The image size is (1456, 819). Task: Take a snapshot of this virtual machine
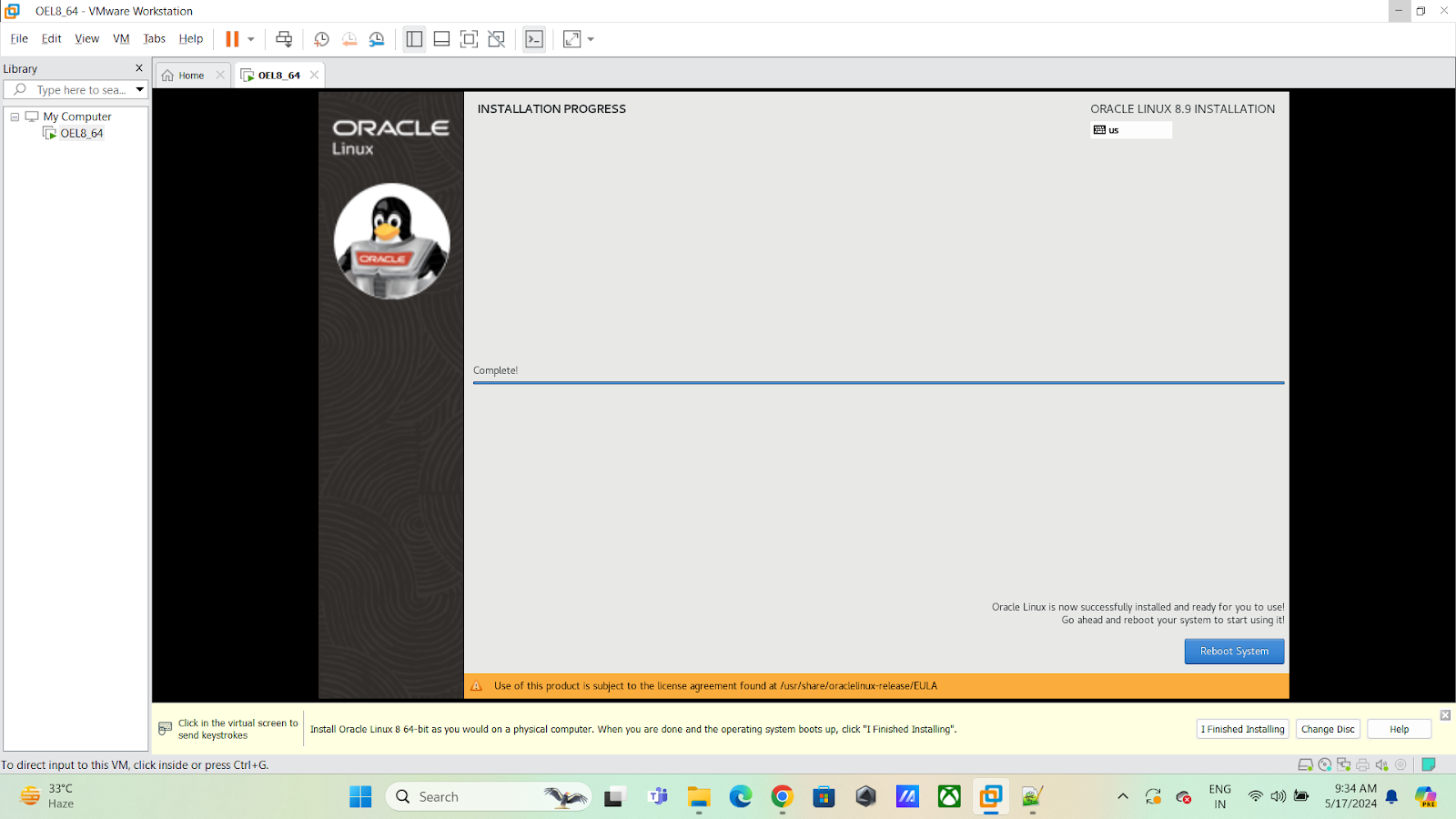tap(321, 39)
